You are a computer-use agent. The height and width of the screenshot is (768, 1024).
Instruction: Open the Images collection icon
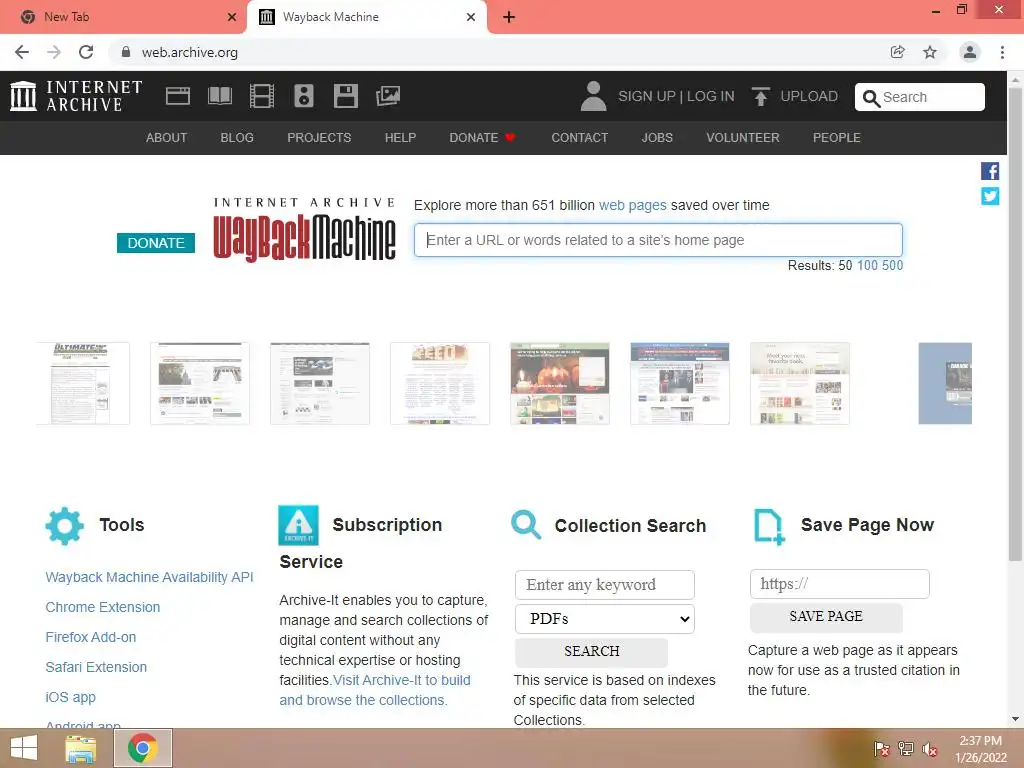pos(388,96)
